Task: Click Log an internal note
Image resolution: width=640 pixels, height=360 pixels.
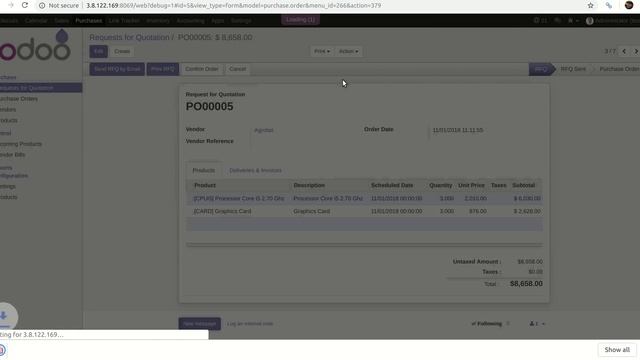Action: (250, 324)
